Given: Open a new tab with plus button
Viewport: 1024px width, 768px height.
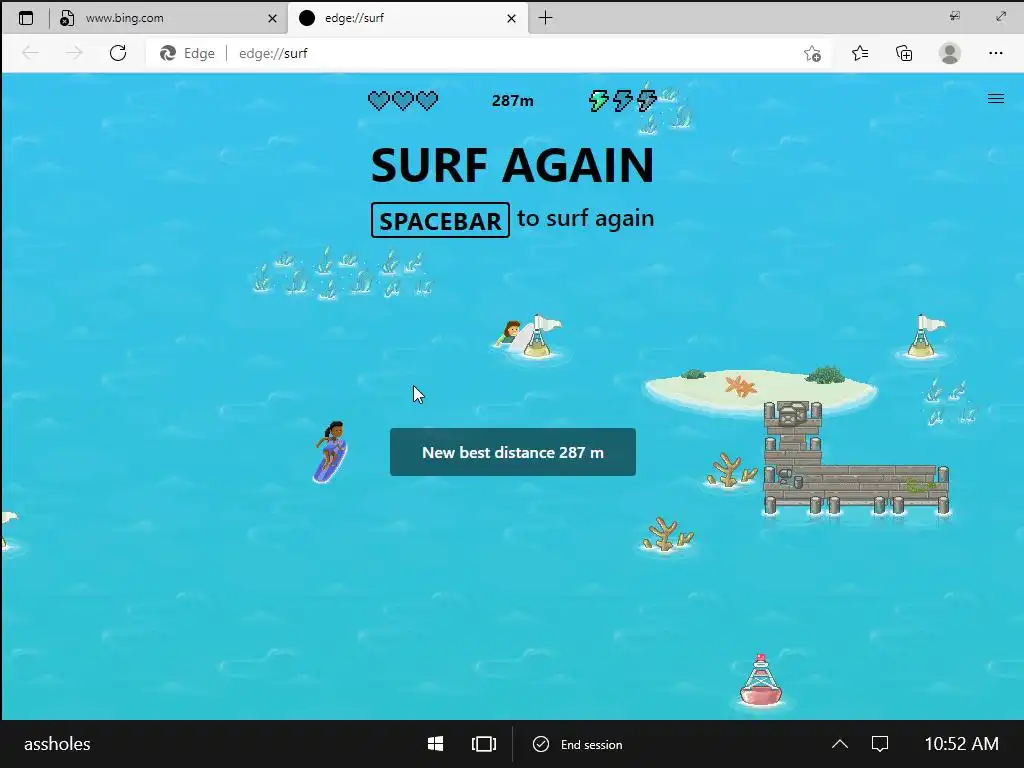Looking at the screenshot, I should tap(545, 18).
